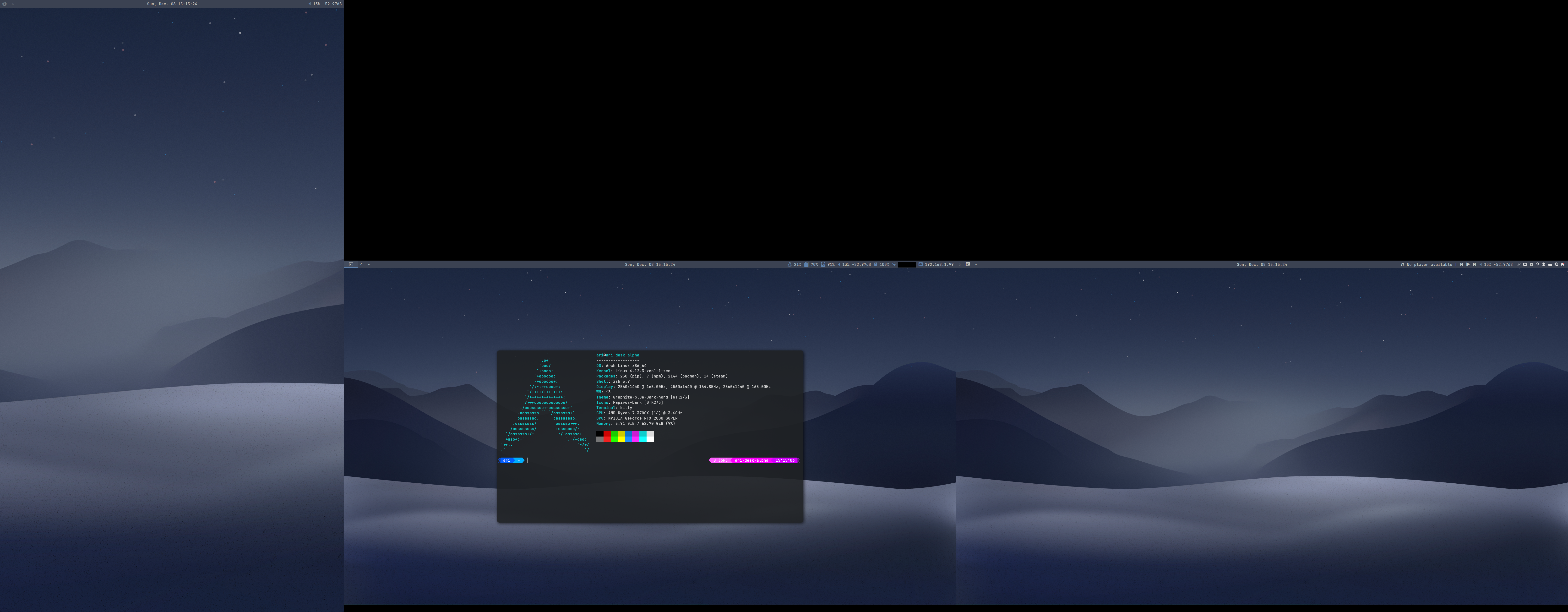
Task: Click the date and time on right bar
Action: [1261, 264]
